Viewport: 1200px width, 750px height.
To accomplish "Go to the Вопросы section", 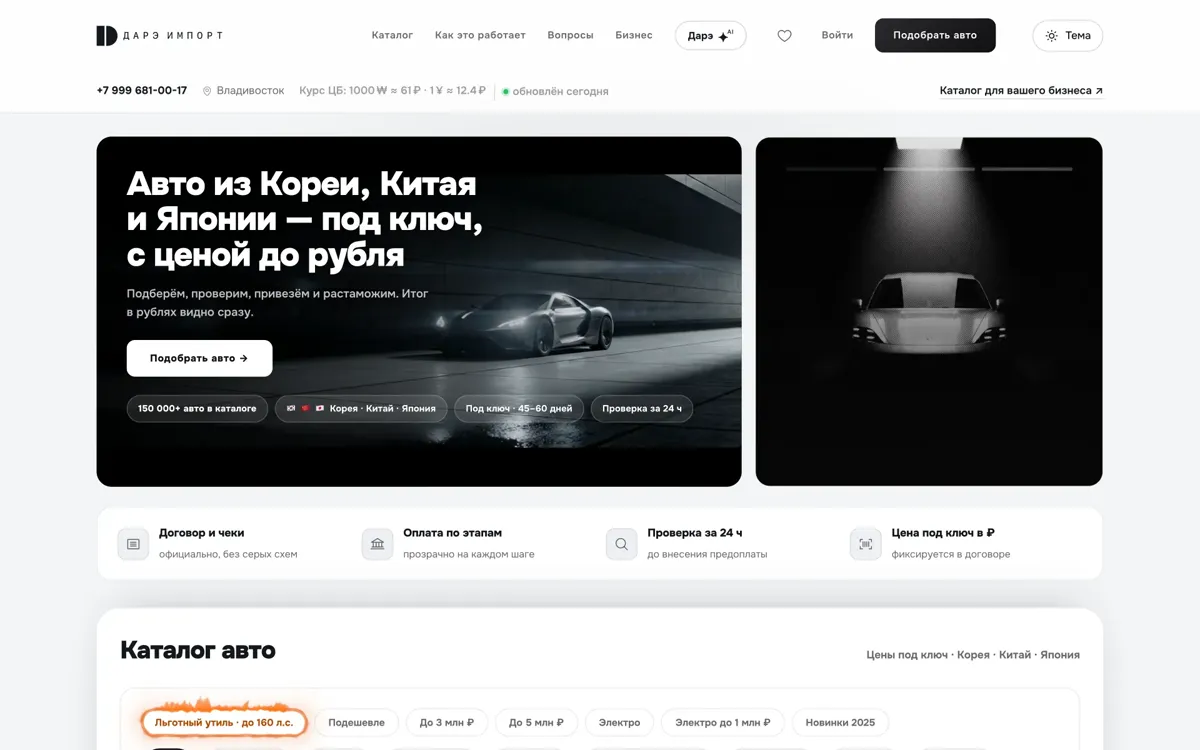I will (x=570, y=35).
